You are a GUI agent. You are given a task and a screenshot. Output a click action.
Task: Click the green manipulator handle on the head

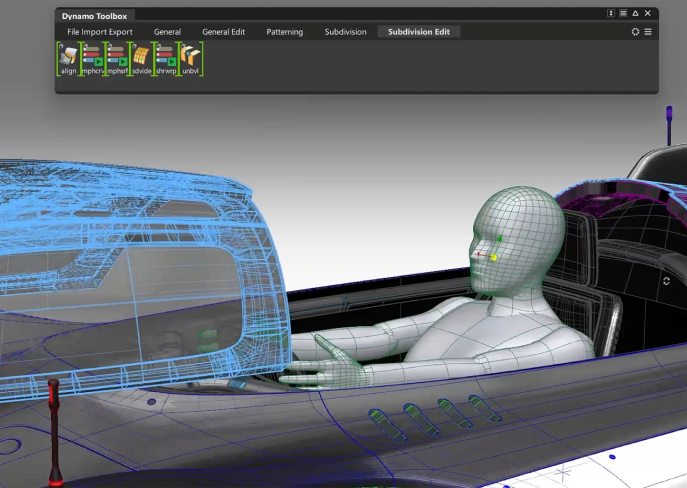(x=499, y=239)
